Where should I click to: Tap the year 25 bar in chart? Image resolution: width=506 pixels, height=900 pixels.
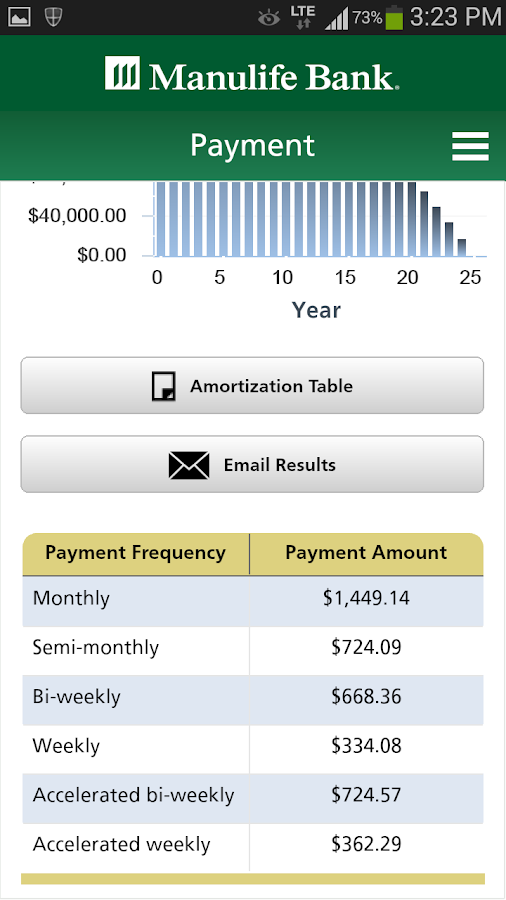pyautogui.click(x=461, y=247)
